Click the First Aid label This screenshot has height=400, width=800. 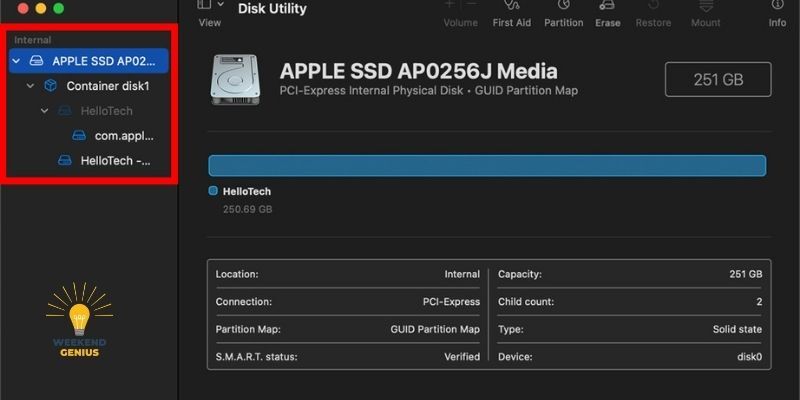(511, 23)
